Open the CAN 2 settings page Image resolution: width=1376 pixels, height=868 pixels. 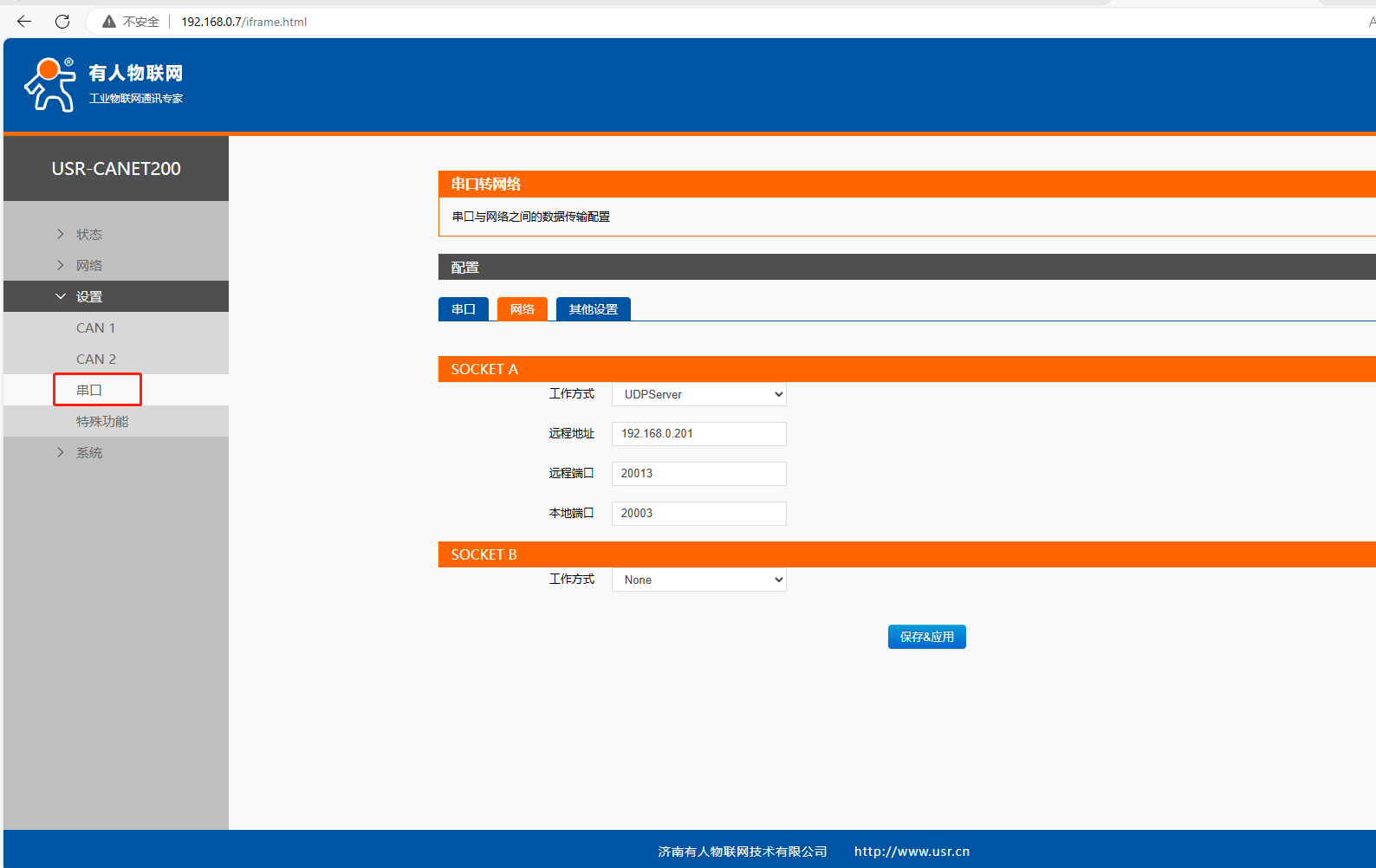tap(95, 359)
